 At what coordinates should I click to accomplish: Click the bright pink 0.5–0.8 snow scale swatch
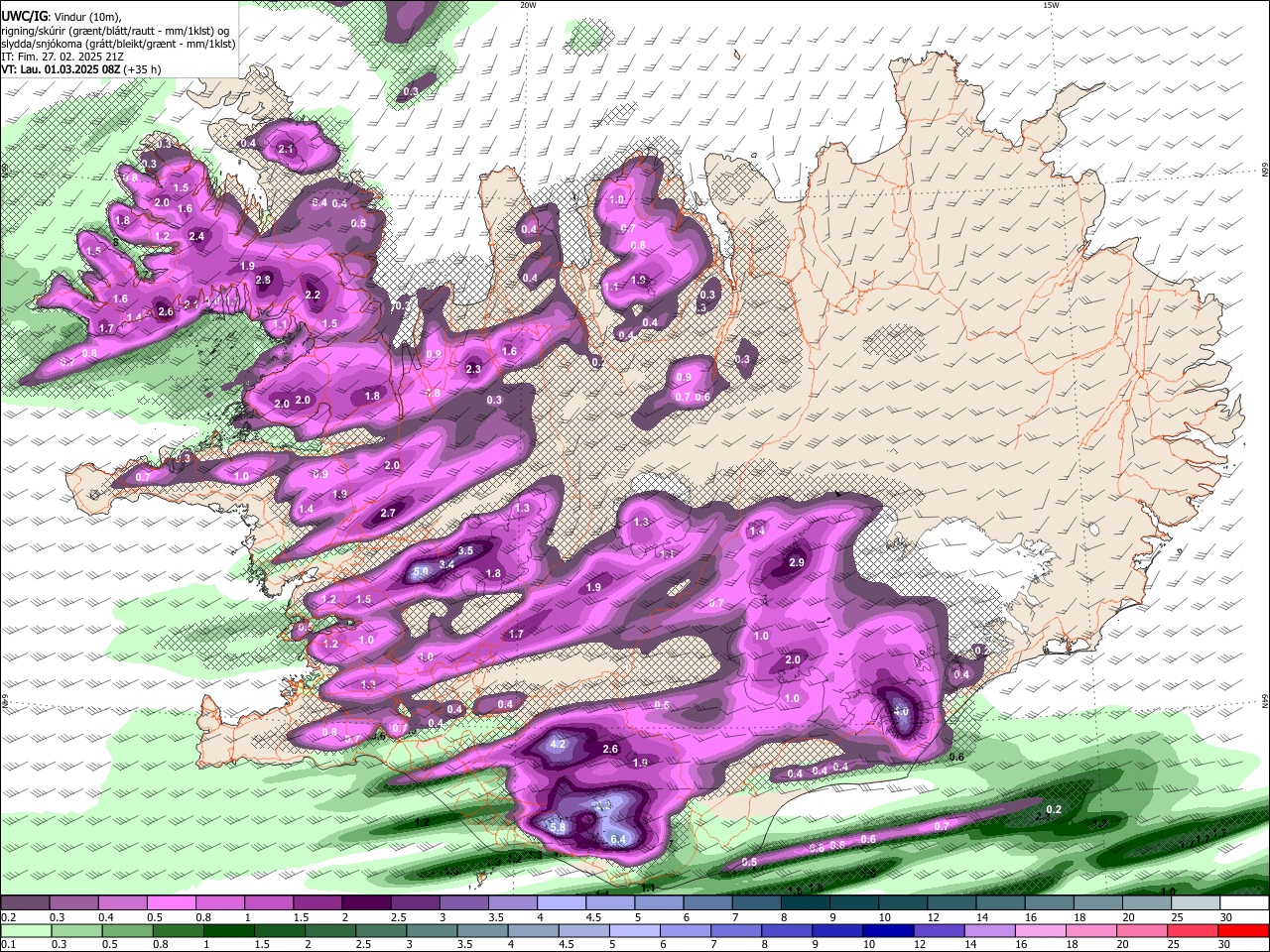171,903
